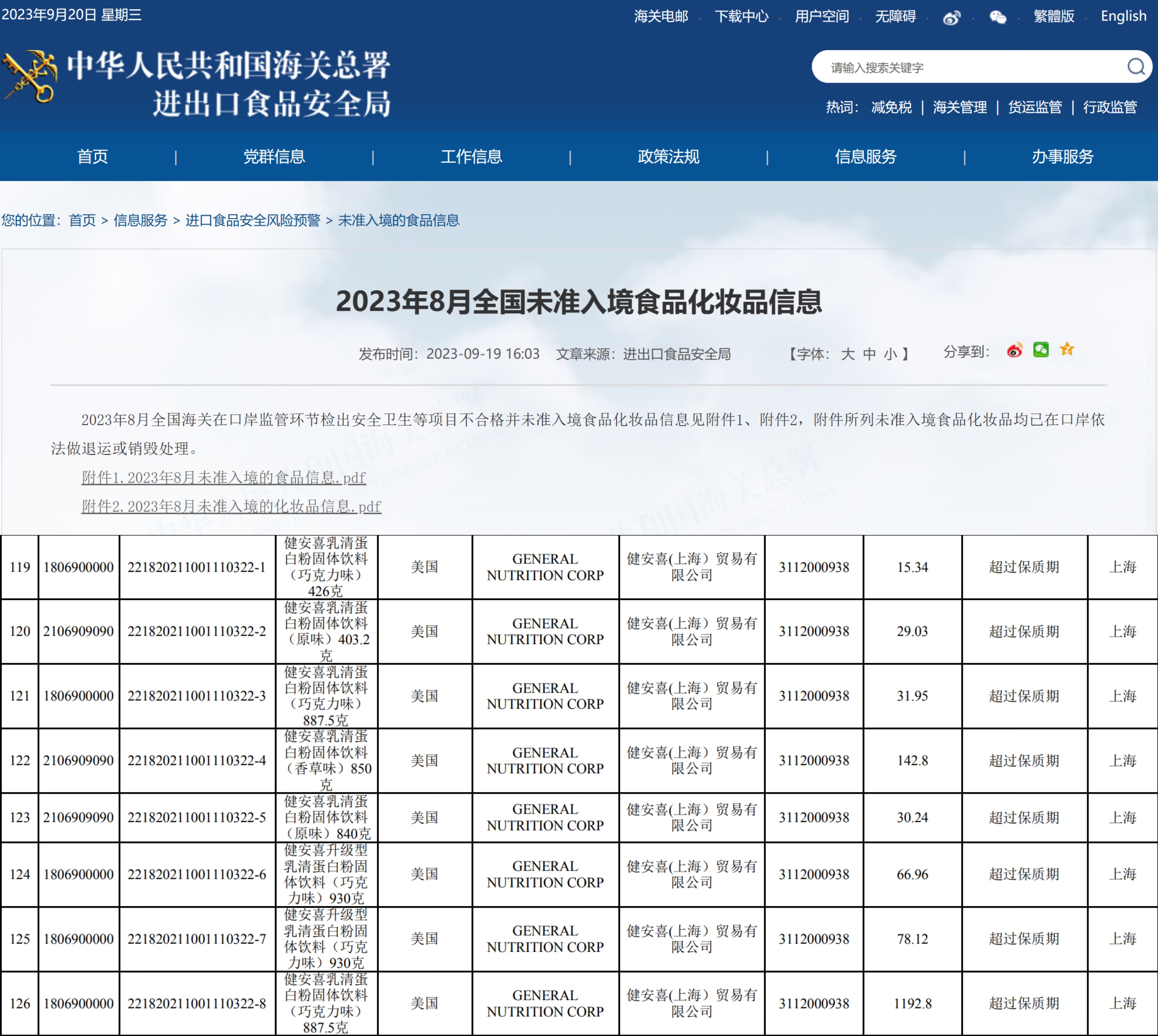Set font size to 小

tap(890, 354)
